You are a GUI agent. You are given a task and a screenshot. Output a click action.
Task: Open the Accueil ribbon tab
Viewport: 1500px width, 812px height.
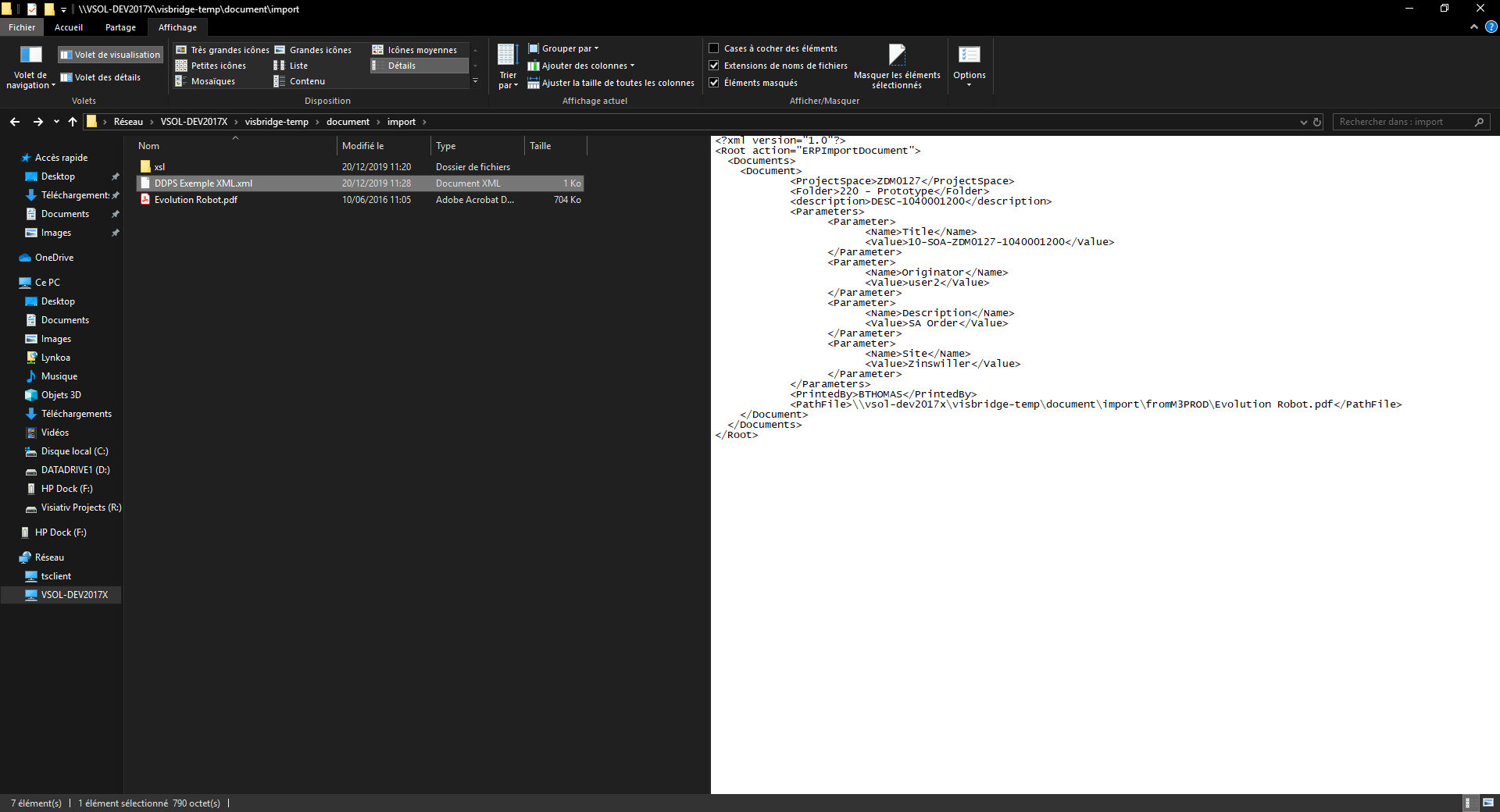coord(69,27)
